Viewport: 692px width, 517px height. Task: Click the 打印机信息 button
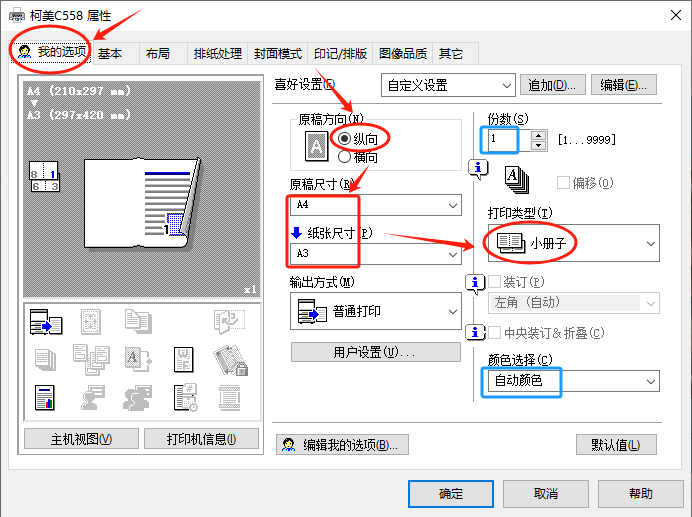[x=201, y=439]
